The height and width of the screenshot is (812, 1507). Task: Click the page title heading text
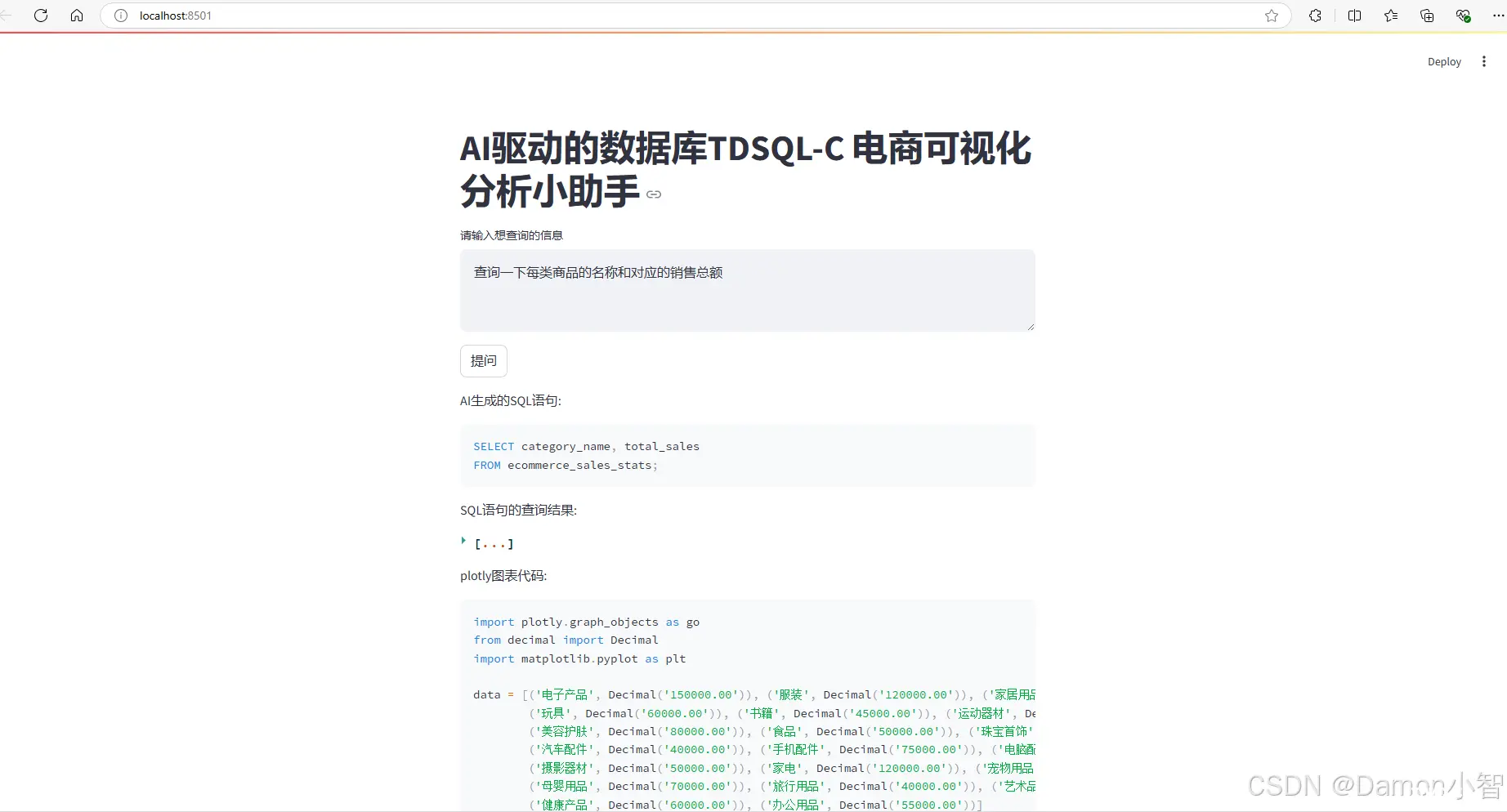point(745,170)
